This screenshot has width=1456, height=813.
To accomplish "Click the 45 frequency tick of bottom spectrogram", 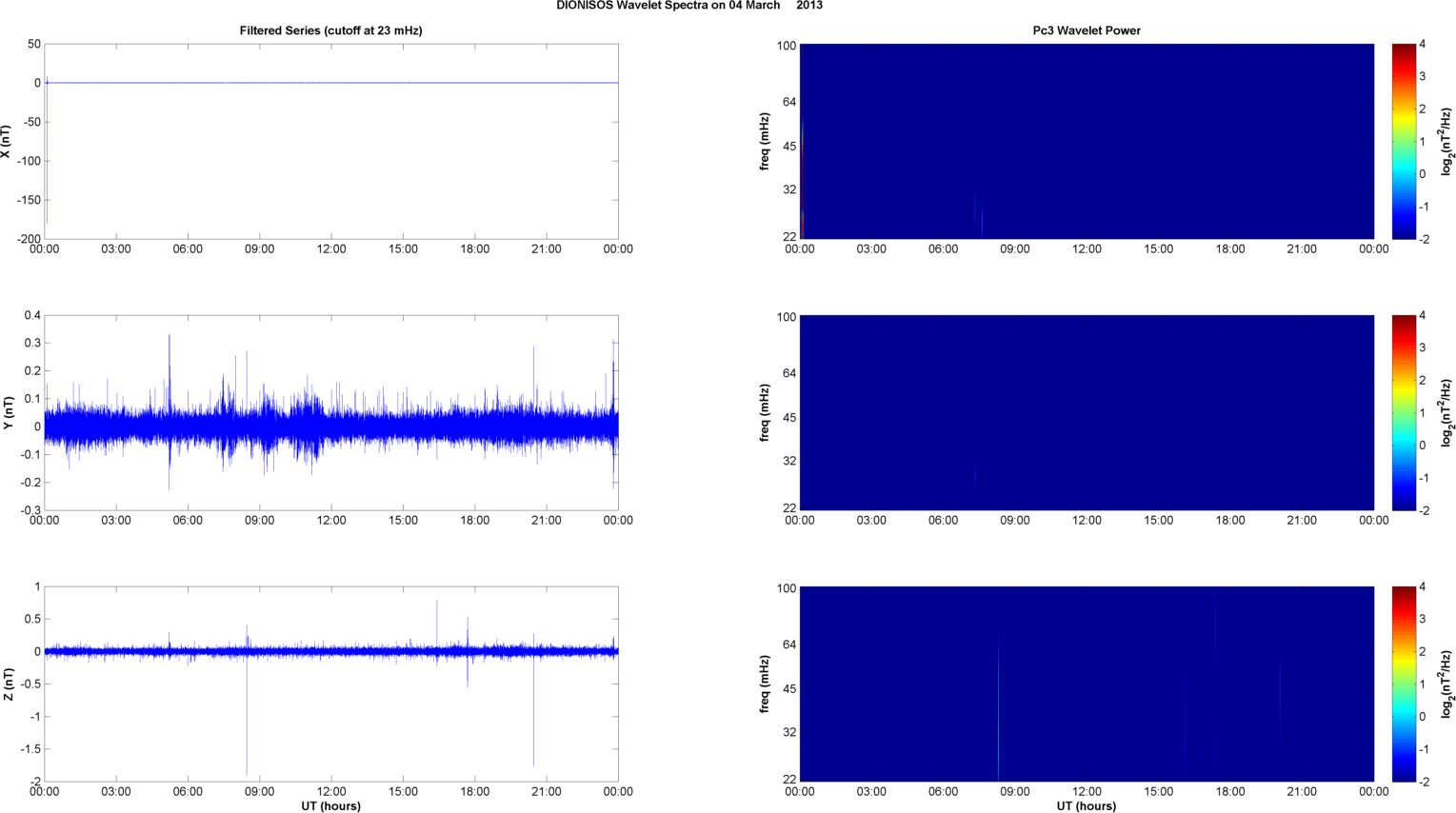I will coord(789,689).
